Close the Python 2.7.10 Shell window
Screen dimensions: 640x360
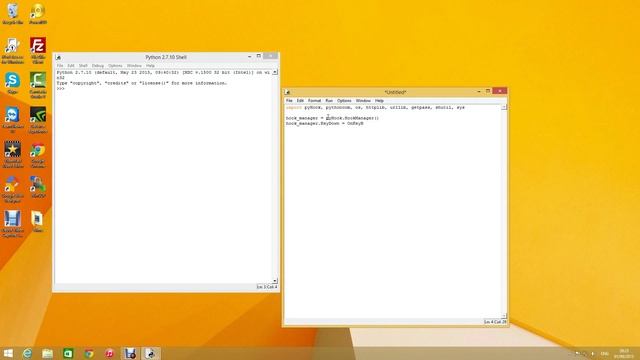click(x=271, y=56)
